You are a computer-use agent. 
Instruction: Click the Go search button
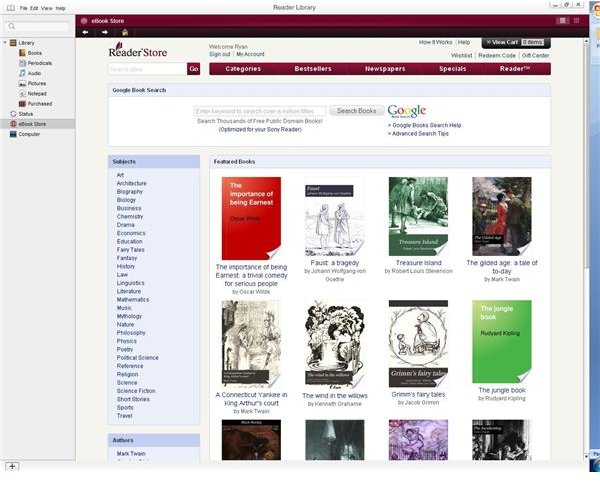pos(194,69)
